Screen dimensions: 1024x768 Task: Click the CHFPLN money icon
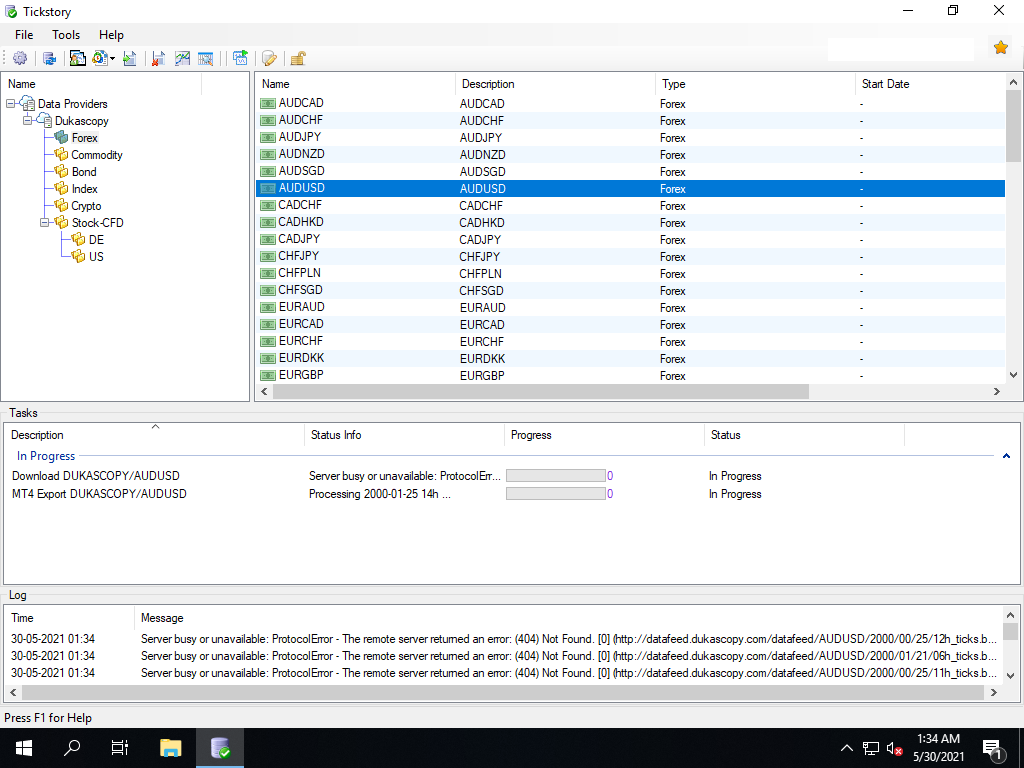pyautogui.click(x=268, y=274)
